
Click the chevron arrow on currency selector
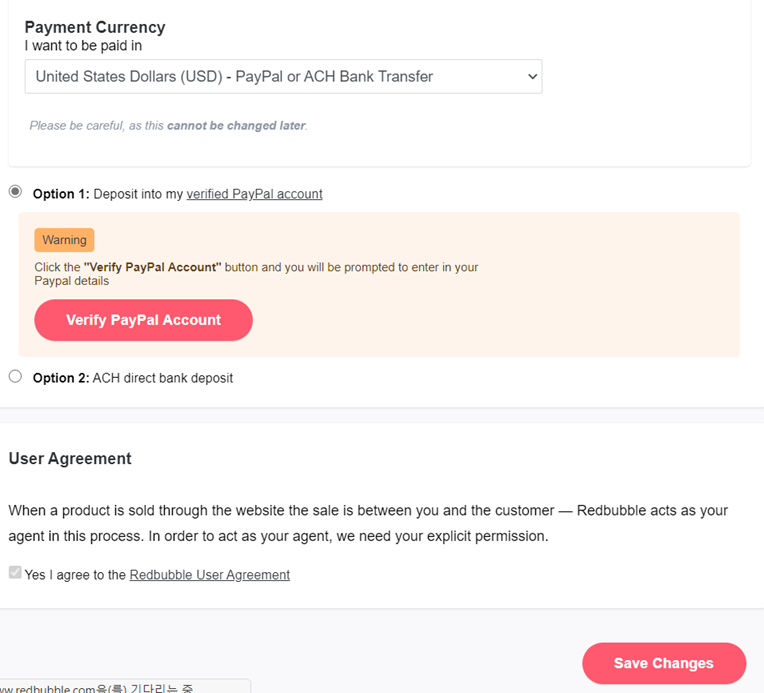tap(532, 77)
